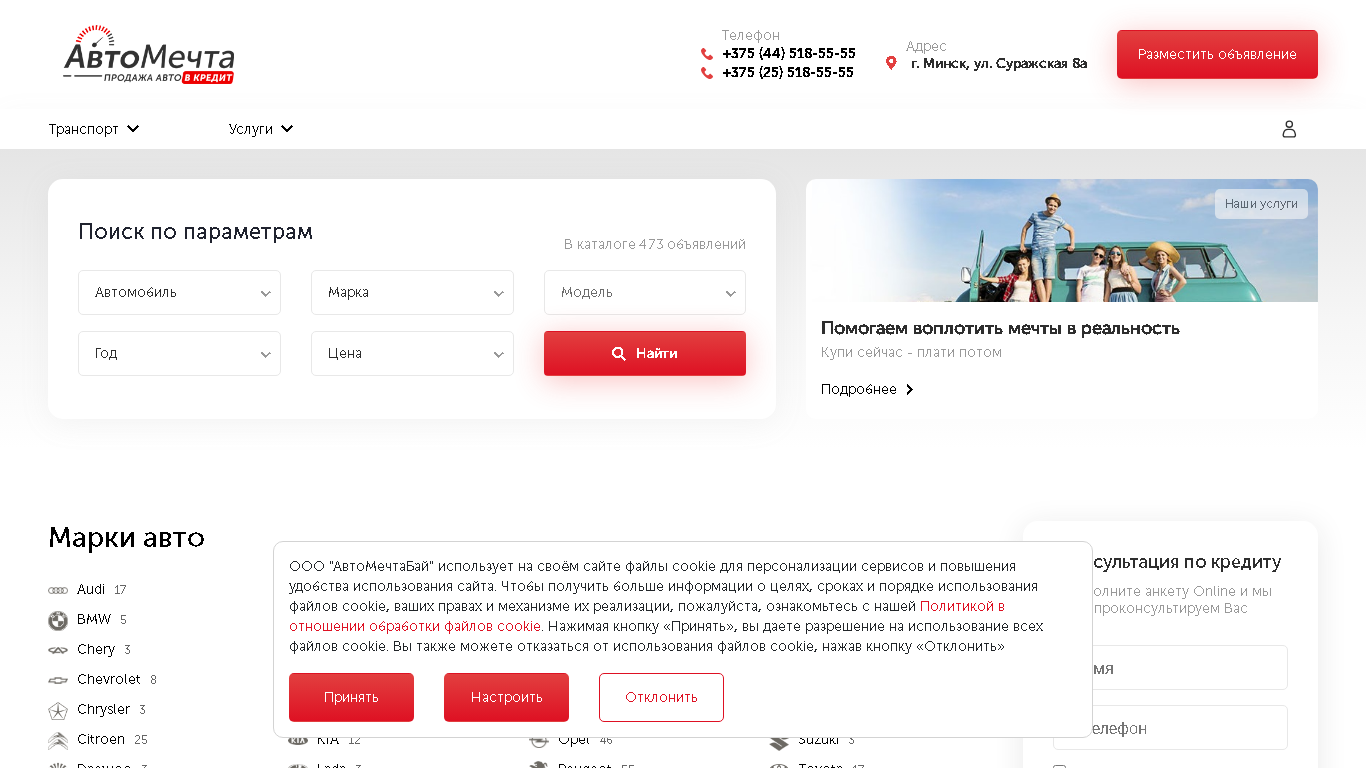Click the BMW brand link

[x=94, y=620]
